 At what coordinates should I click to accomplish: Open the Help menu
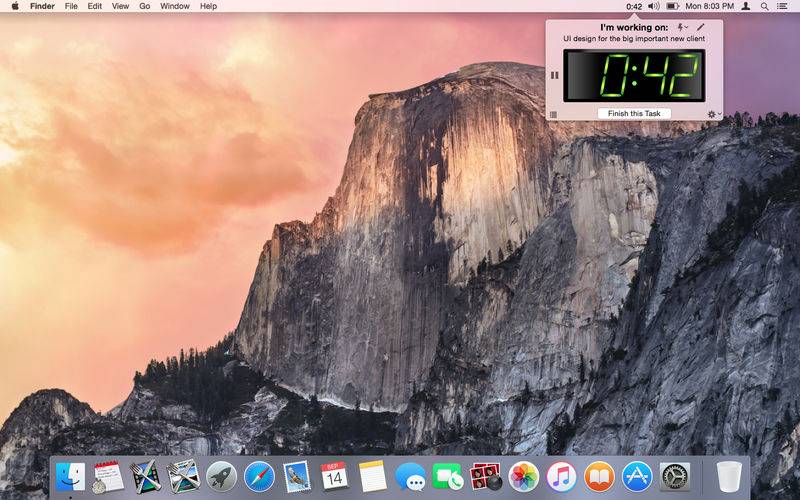[x=208, y=6]
